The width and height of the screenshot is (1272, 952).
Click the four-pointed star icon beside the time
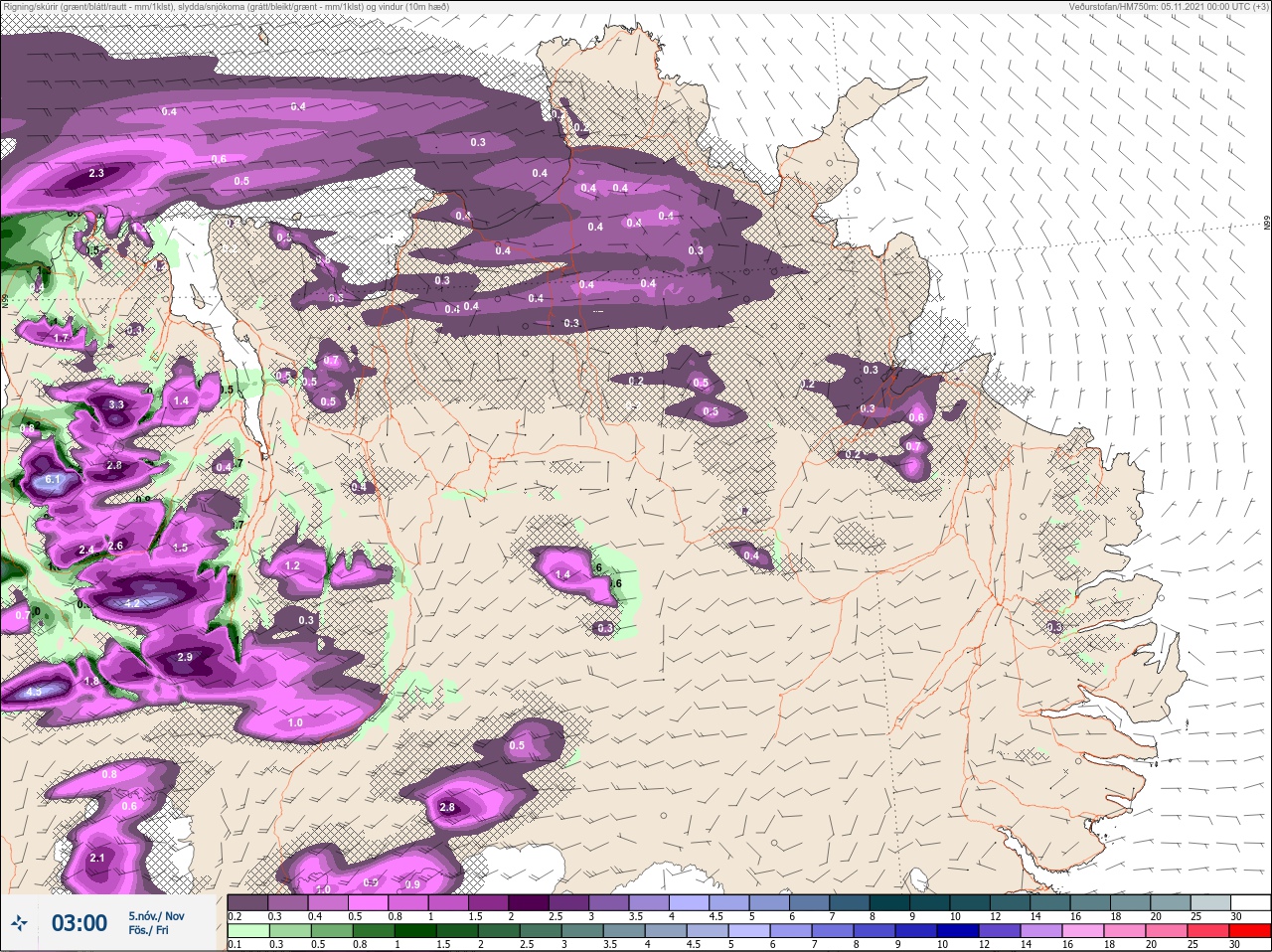tap(19, 923)
